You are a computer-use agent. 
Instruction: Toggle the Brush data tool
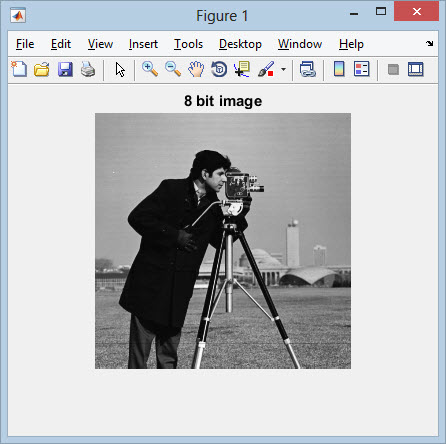click(266, 69)
